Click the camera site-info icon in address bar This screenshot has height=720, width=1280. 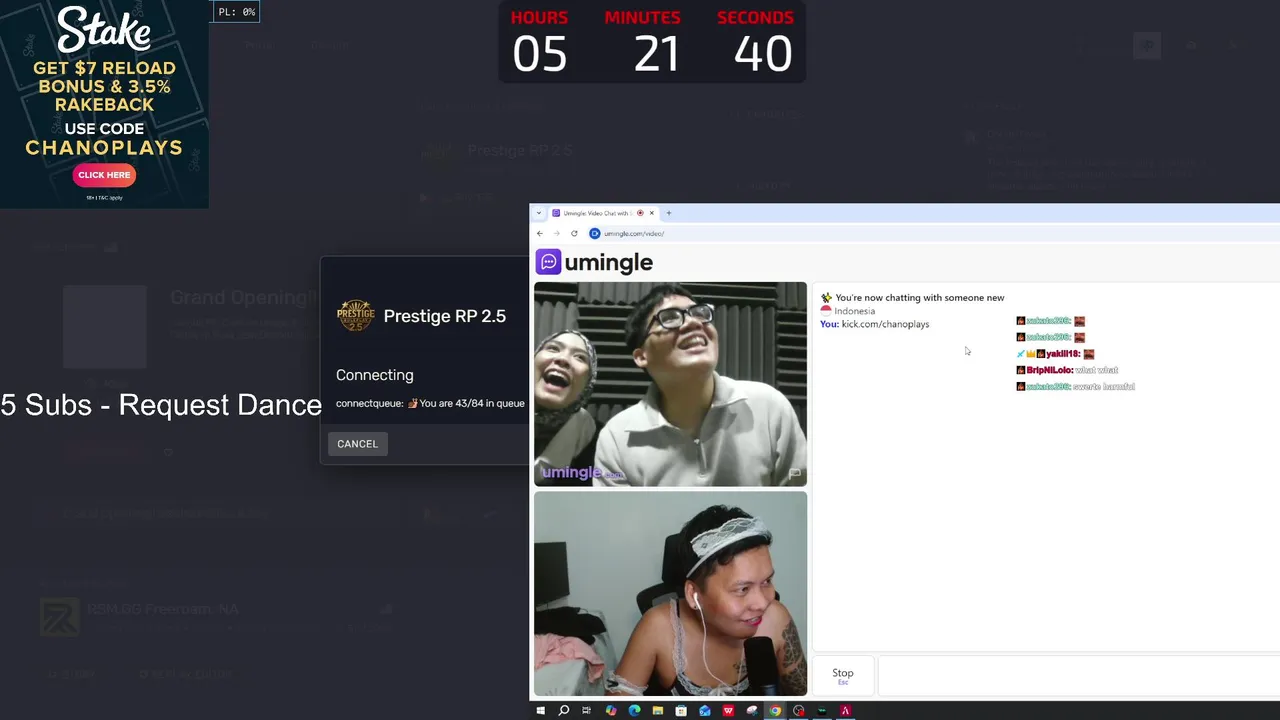point(594,233)
